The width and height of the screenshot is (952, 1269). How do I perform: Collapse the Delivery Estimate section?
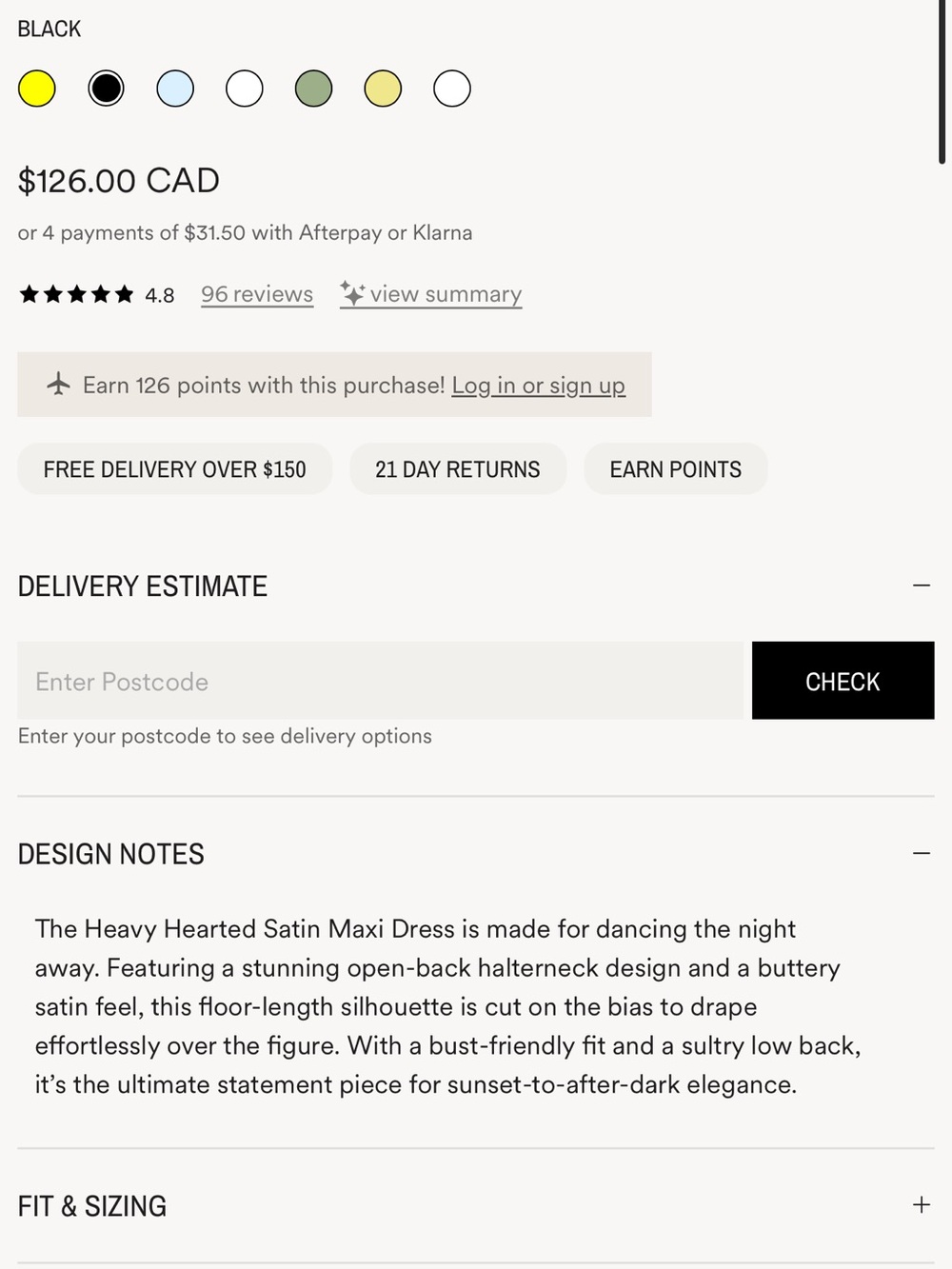pyautogui.click(x=922, y=585)
